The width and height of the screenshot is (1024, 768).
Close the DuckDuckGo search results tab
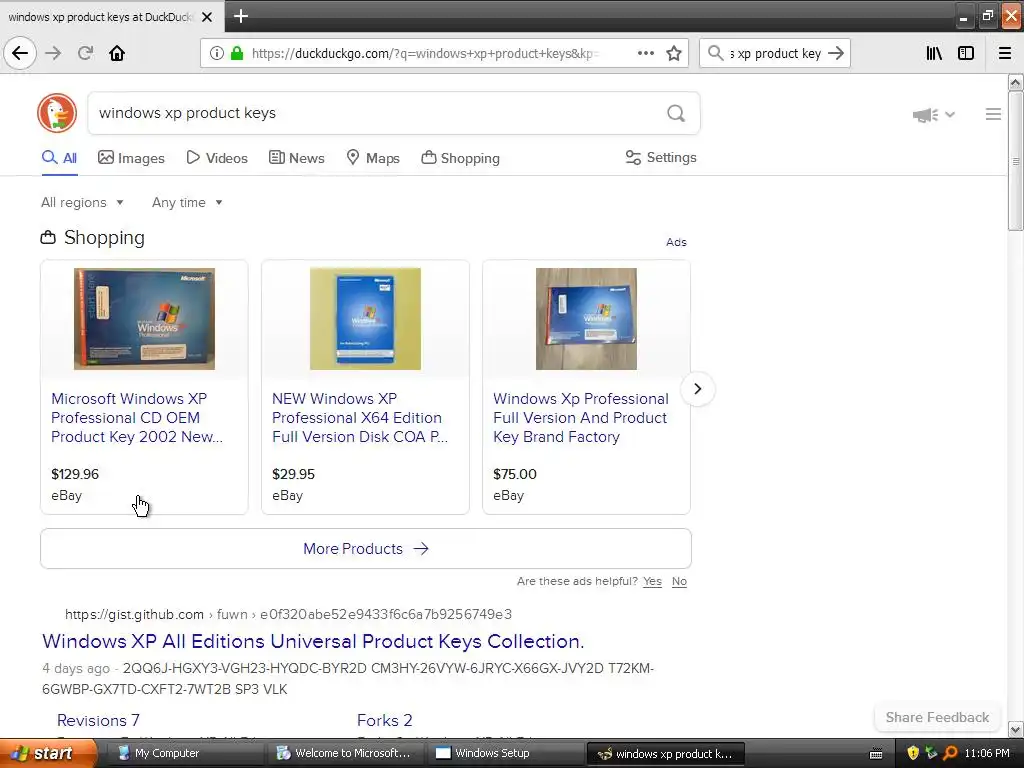pyautogui.click(x=207, y=17)
